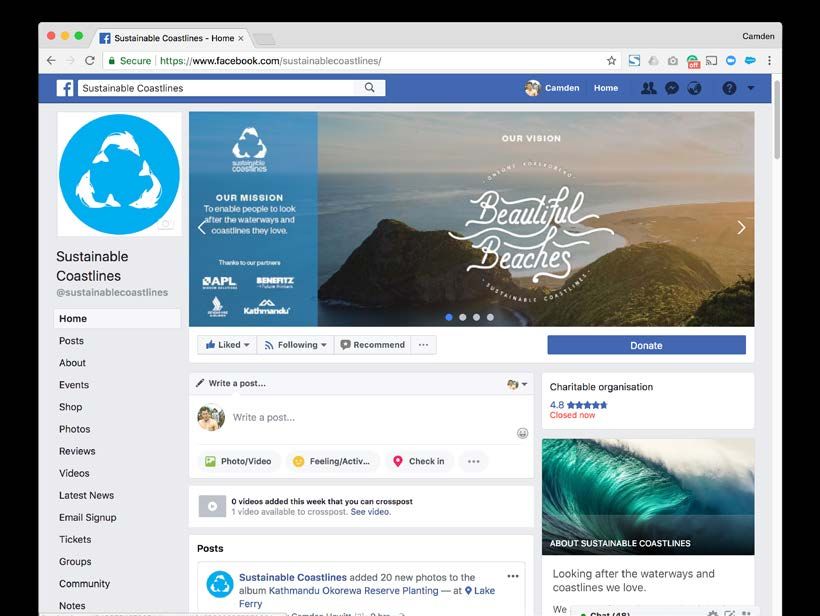Click Home in the Facebook top bar
Viewport: 820px width, 616px height.
coord(606,88)
